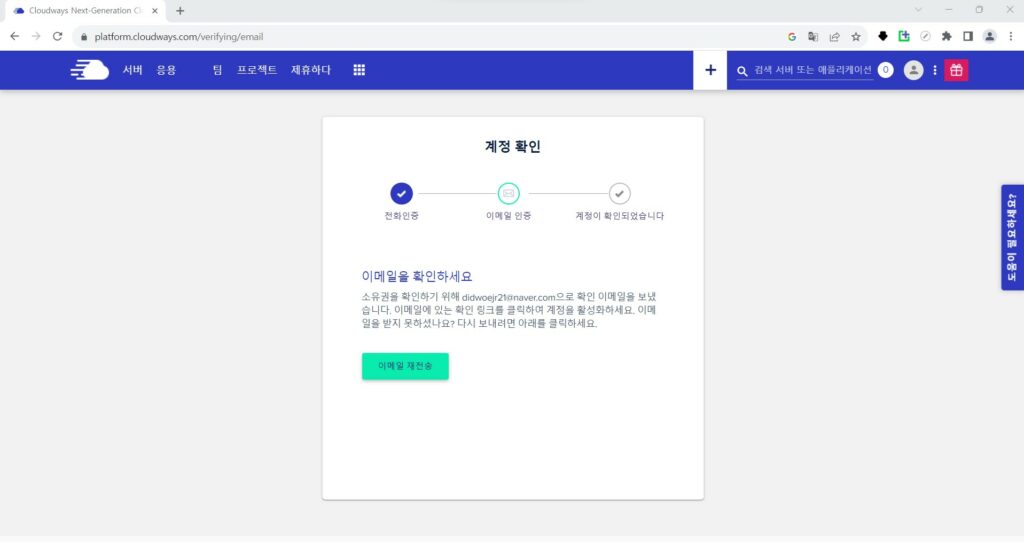The width and height of the screenshot is (1024, 542).
Task: Open the 도움이 필요하세요? side tab
Action: 1012,237
